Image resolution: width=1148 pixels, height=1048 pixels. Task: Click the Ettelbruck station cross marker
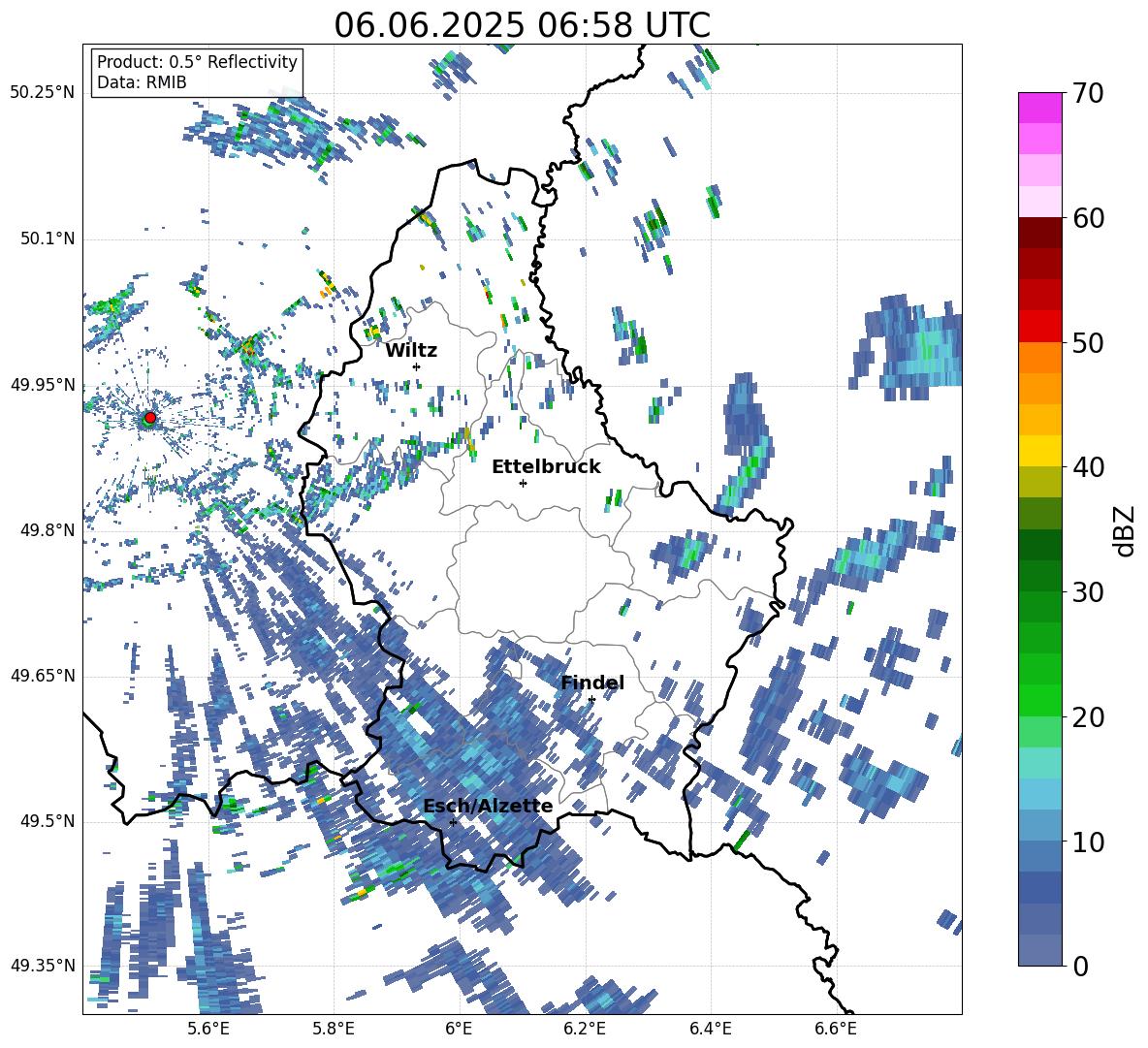523,483
